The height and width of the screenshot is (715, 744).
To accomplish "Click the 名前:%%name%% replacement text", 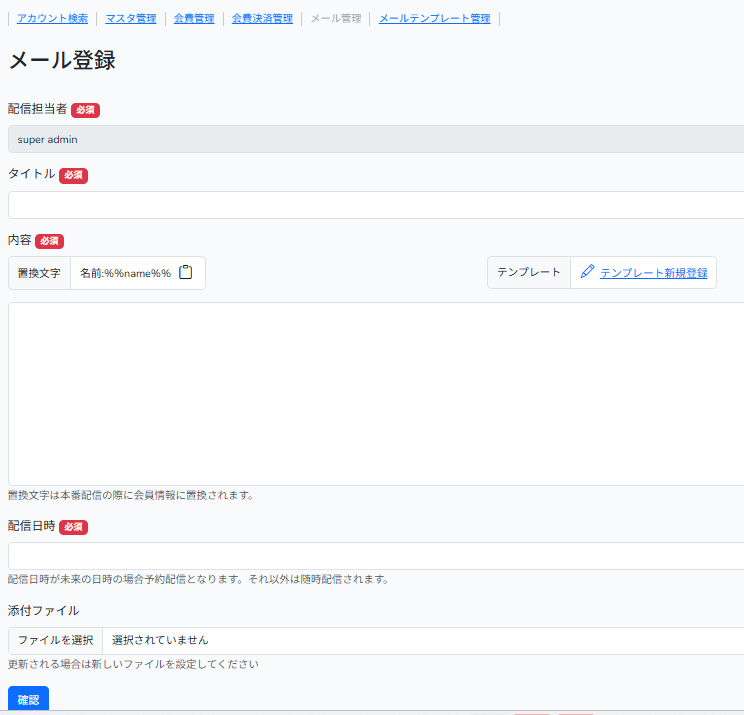I will [125, 273].
